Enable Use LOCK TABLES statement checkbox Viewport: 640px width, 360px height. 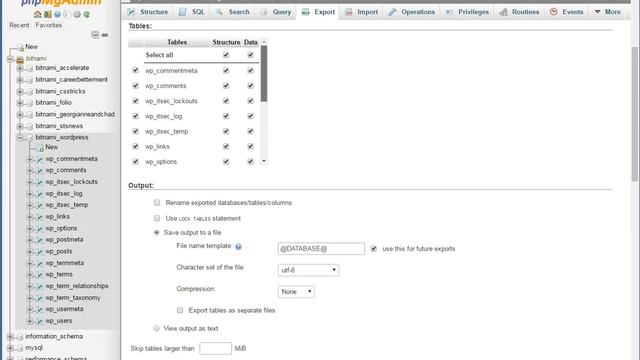pyautogui.click(x=157, y=218)
